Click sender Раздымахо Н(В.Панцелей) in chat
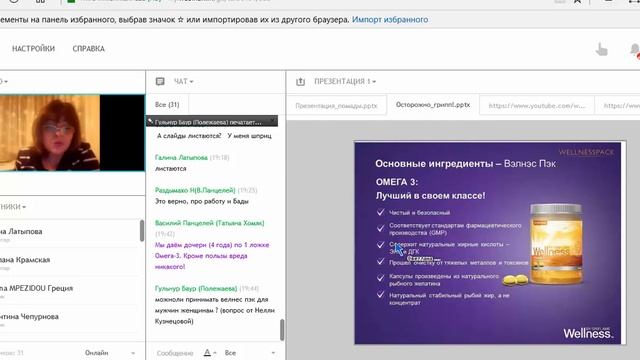Viewport: 640px width, 360px height. coord(195,190)
